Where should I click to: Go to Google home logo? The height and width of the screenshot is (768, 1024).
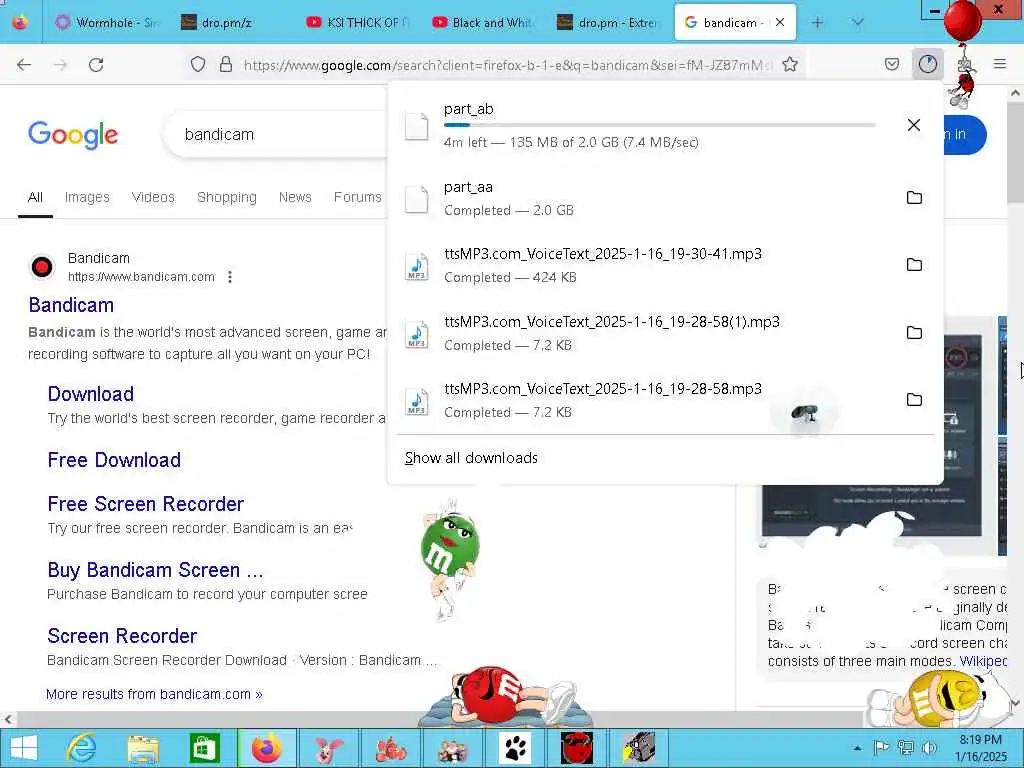(x=73, y=135)
